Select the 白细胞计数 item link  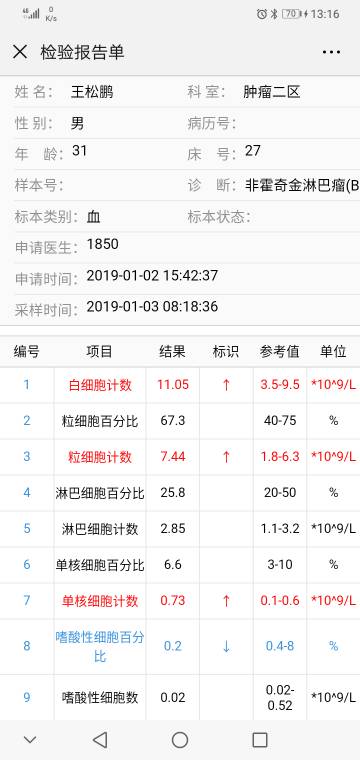(x=100, y=385)
